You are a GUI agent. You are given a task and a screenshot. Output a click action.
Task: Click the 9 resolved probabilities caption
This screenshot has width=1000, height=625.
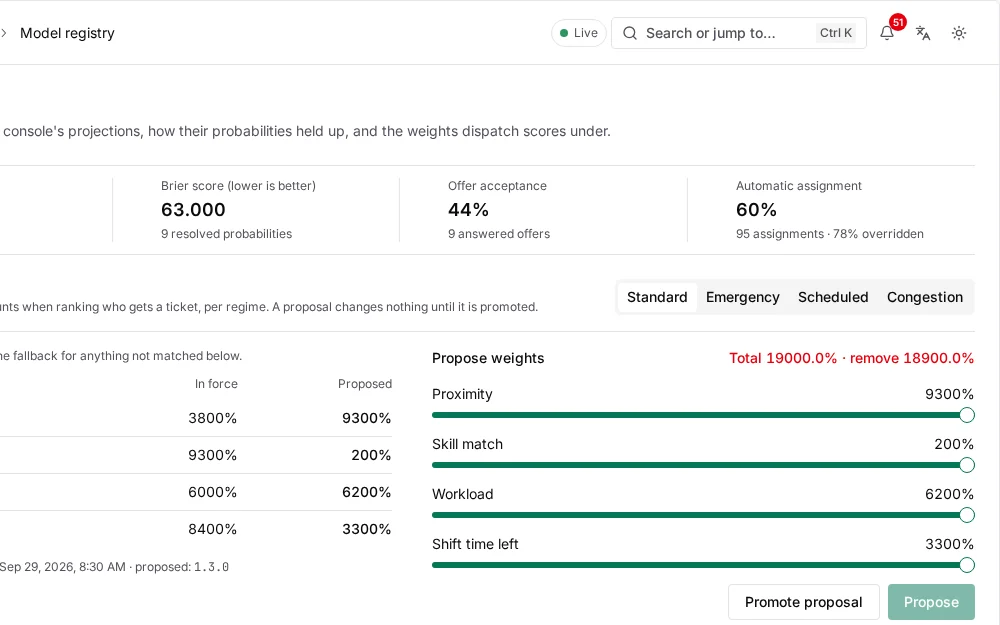coord(226,234)
